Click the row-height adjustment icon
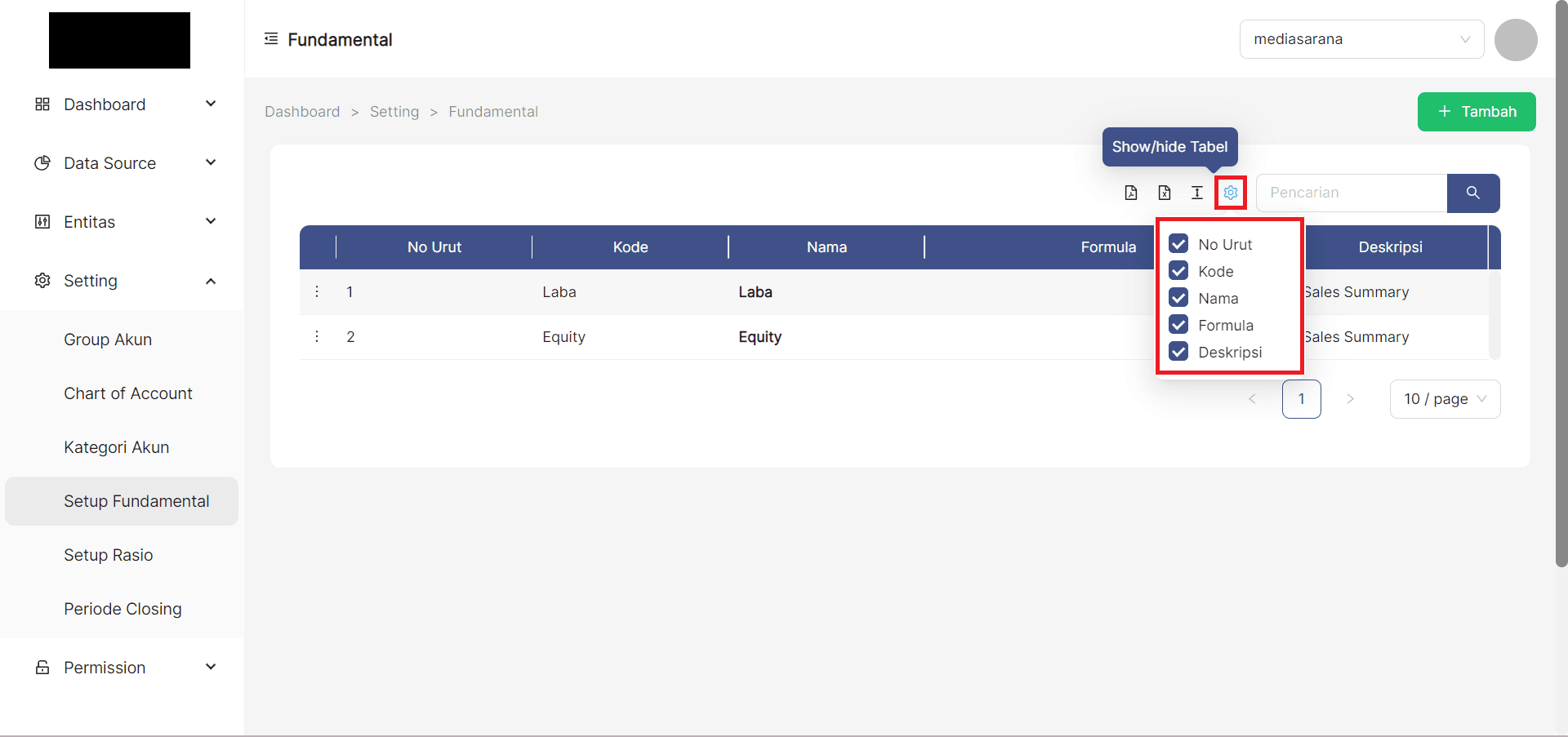Image resolution: width=1568 pixels, height=737 pixels. [1197, 193]
